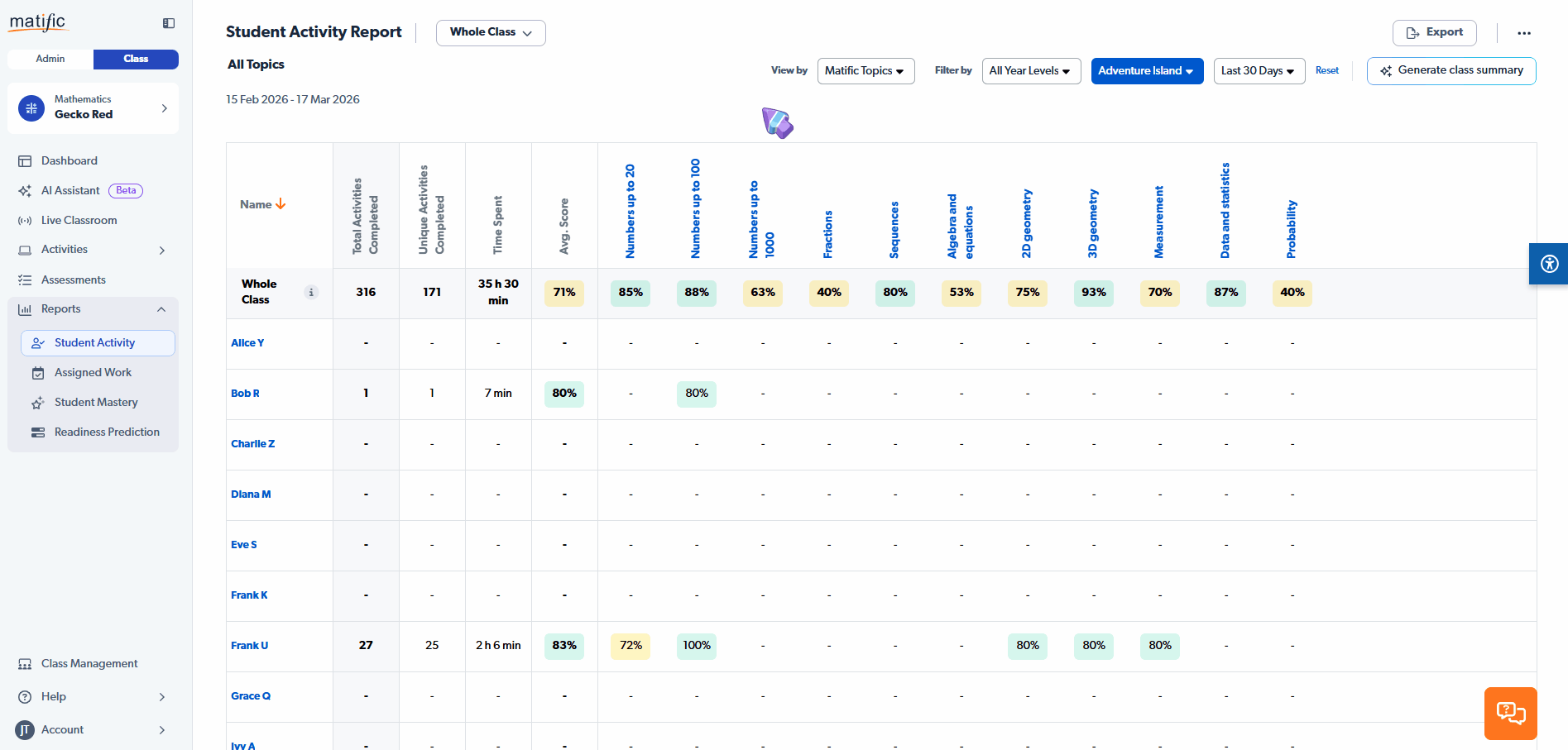Viewport: 1568px width, 750px height.
Task: Expand the Last 30 Days date filter
Action: [1258, 71]
